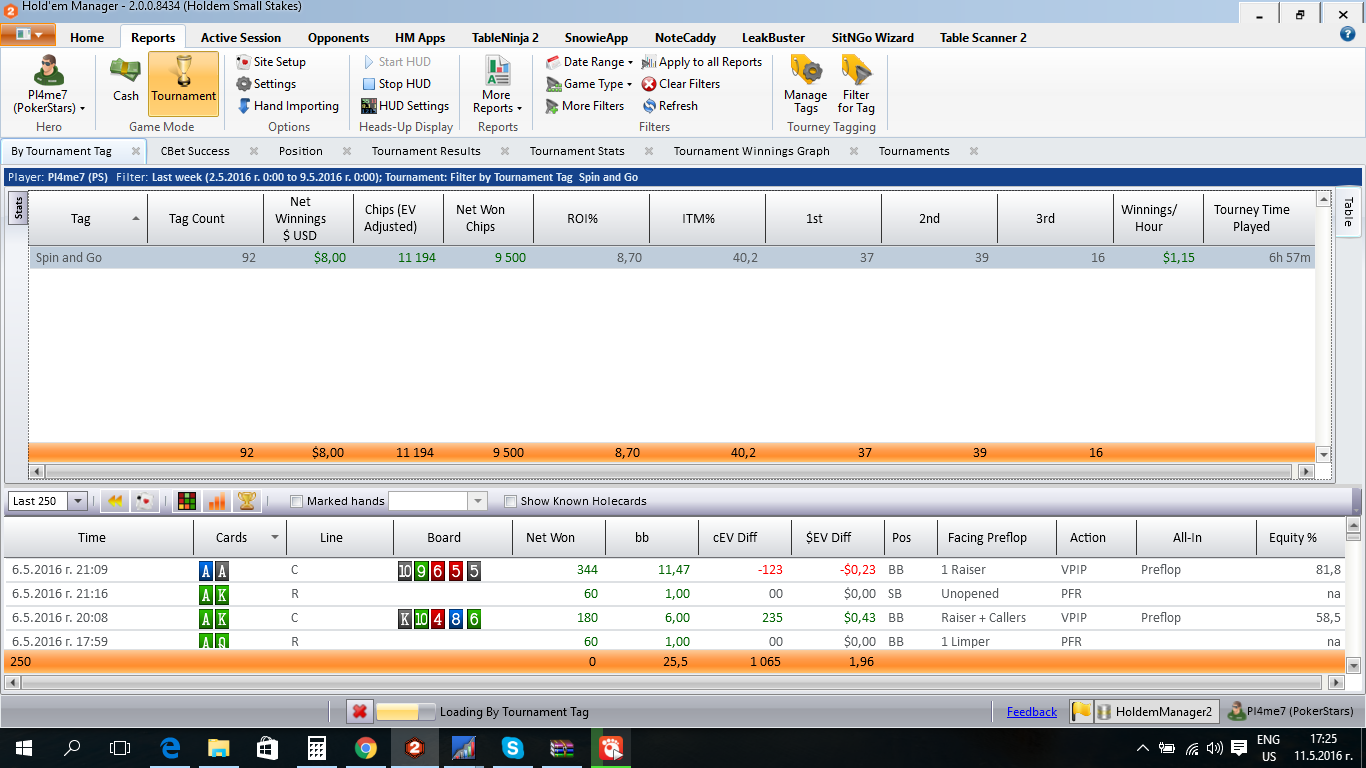Open the hand range grid icon

pos(186,501)
